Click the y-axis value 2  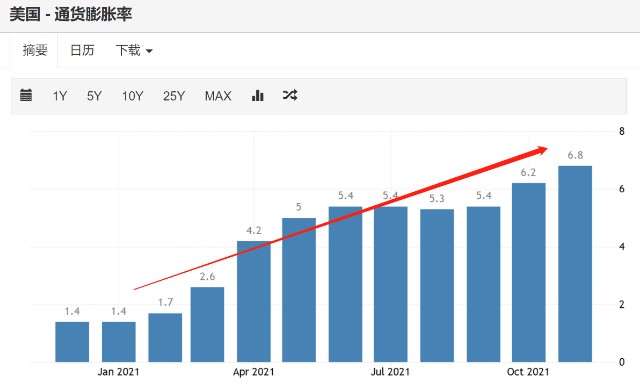622,304
